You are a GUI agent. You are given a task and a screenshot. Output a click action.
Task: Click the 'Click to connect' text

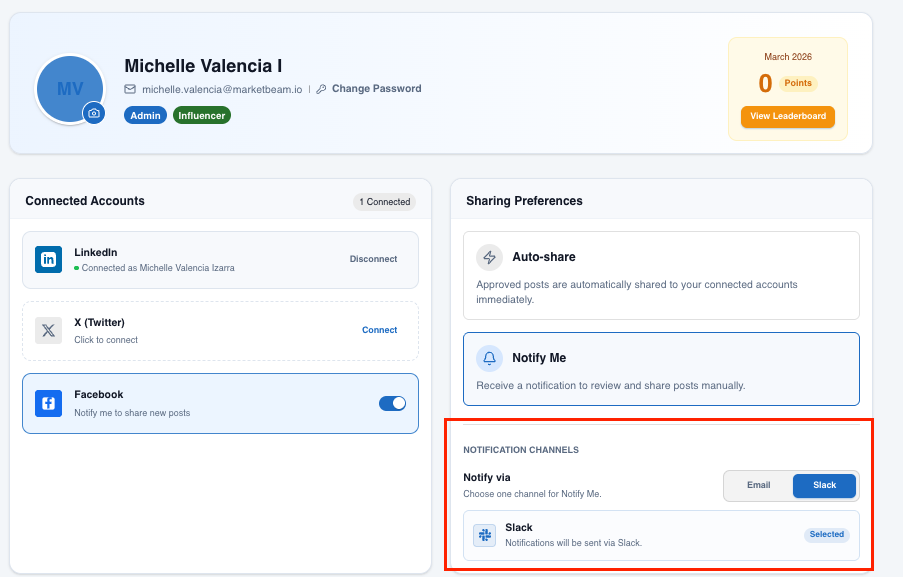coord(106,340)
